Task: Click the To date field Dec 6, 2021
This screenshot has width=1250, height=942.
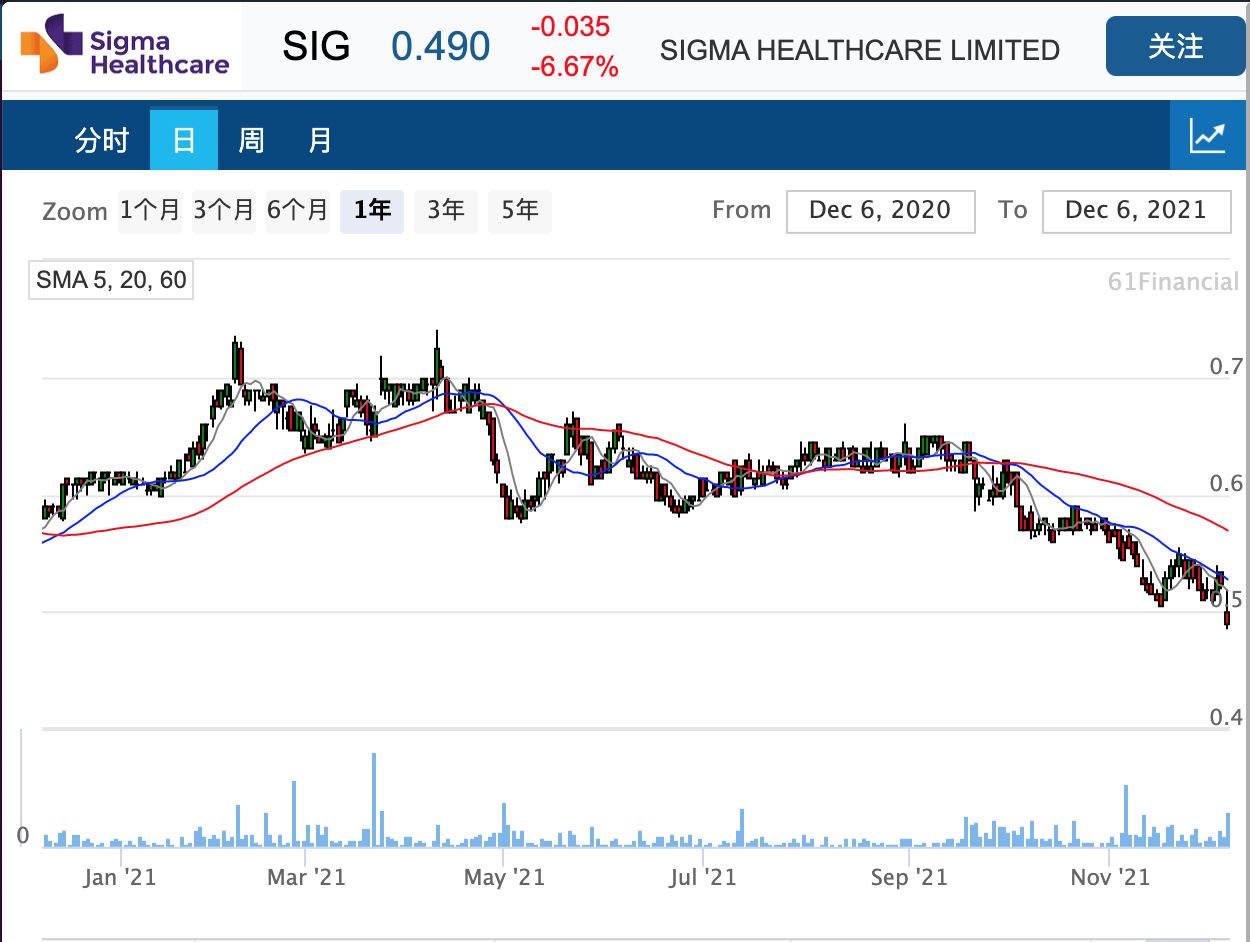Action: (1136, 211)
